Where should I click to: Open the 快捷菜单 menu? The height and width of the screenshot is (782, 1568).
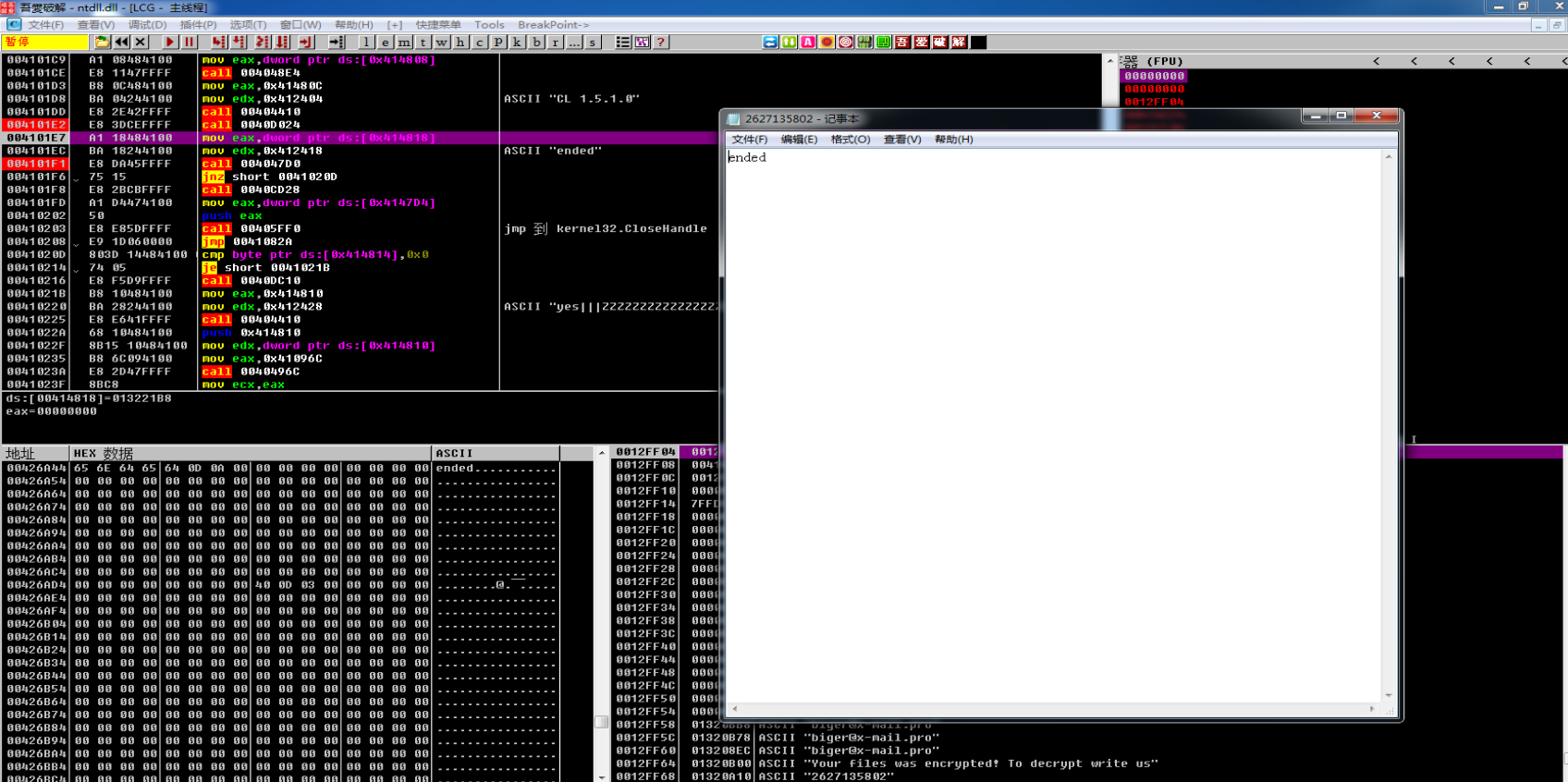438,25
